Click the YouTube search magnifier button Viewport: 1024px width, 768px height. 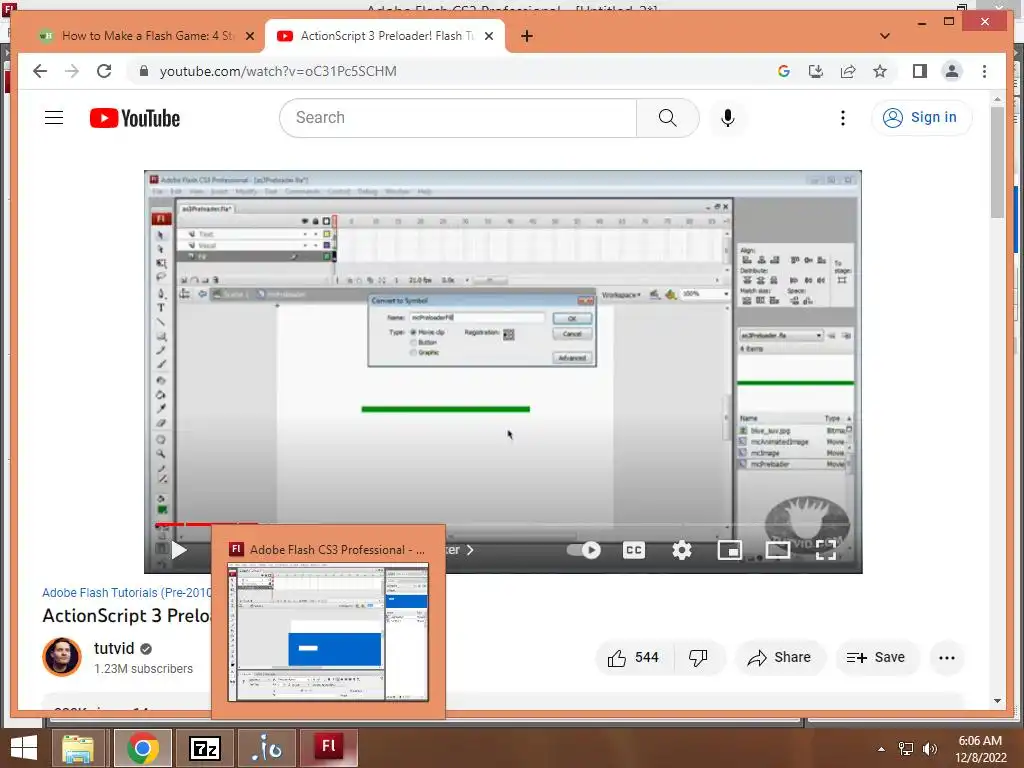667,118
